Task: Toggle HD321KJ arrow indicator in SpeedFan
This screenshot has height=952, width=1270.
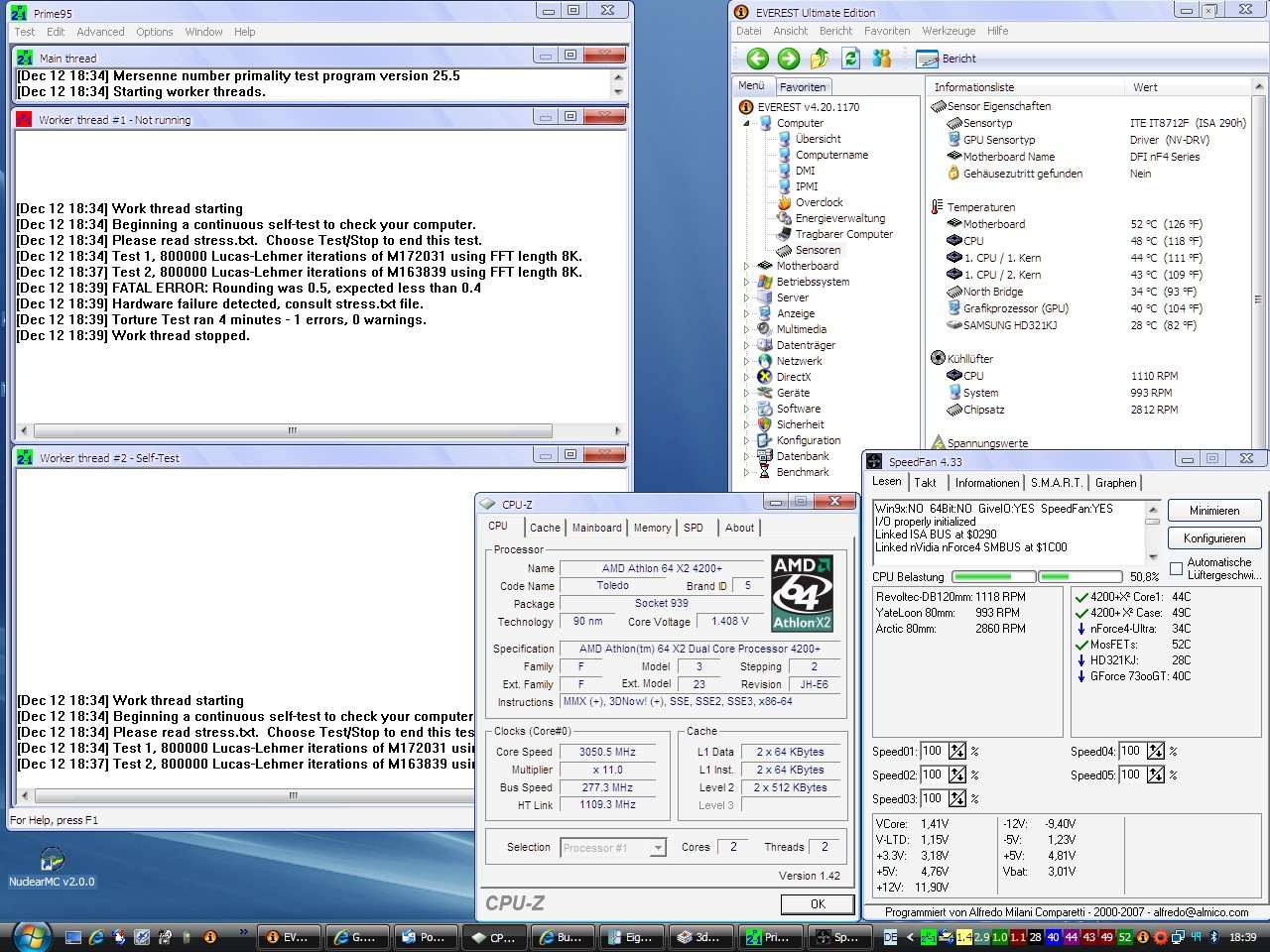Action: coord(1081,660)
